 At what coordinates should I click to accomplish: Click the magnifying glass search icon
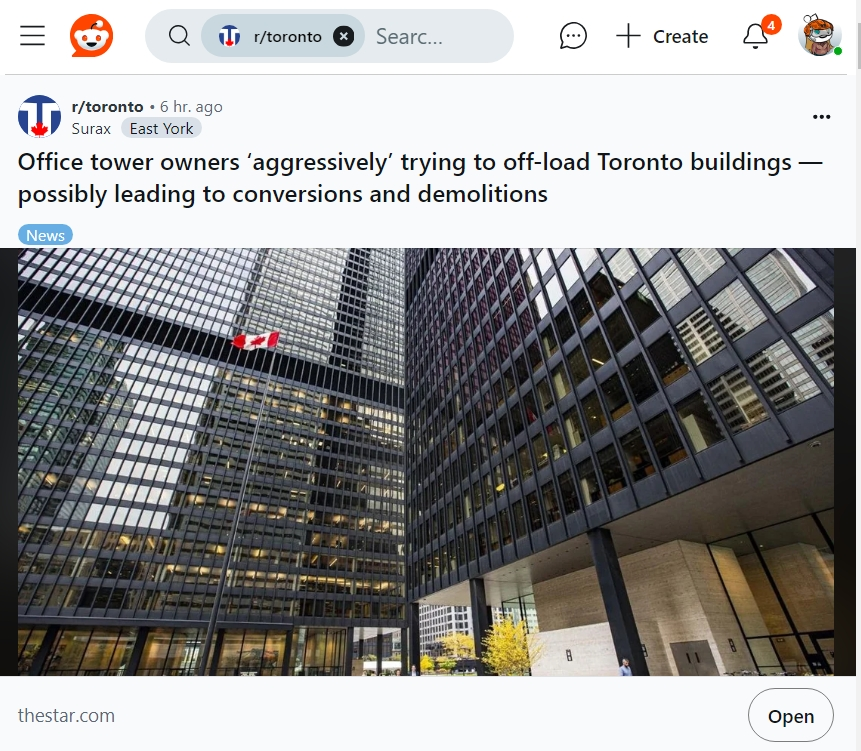179,36
